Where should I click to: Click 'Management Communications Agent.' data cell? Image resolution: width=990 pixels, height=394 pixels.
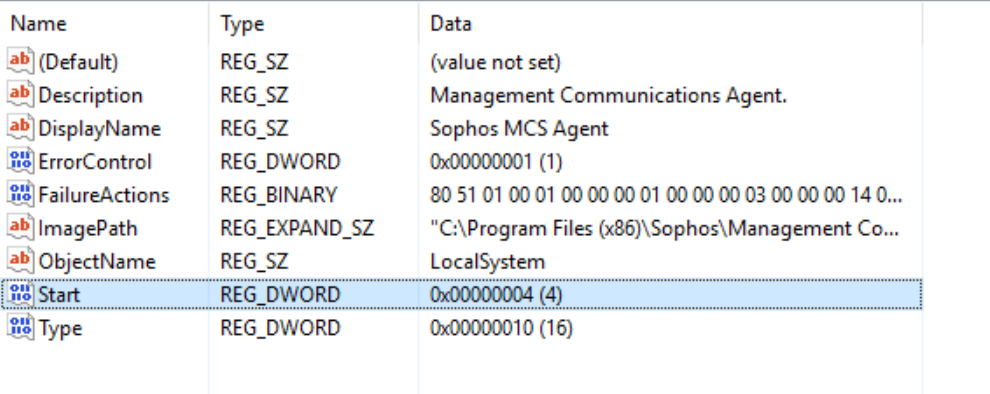tap(609, 95)
